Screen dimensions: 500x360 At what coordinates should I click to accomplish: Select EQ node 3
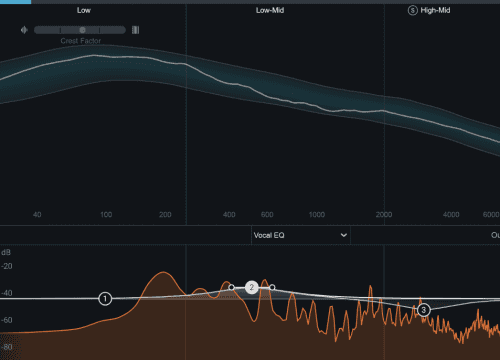(x=423, y=310)
